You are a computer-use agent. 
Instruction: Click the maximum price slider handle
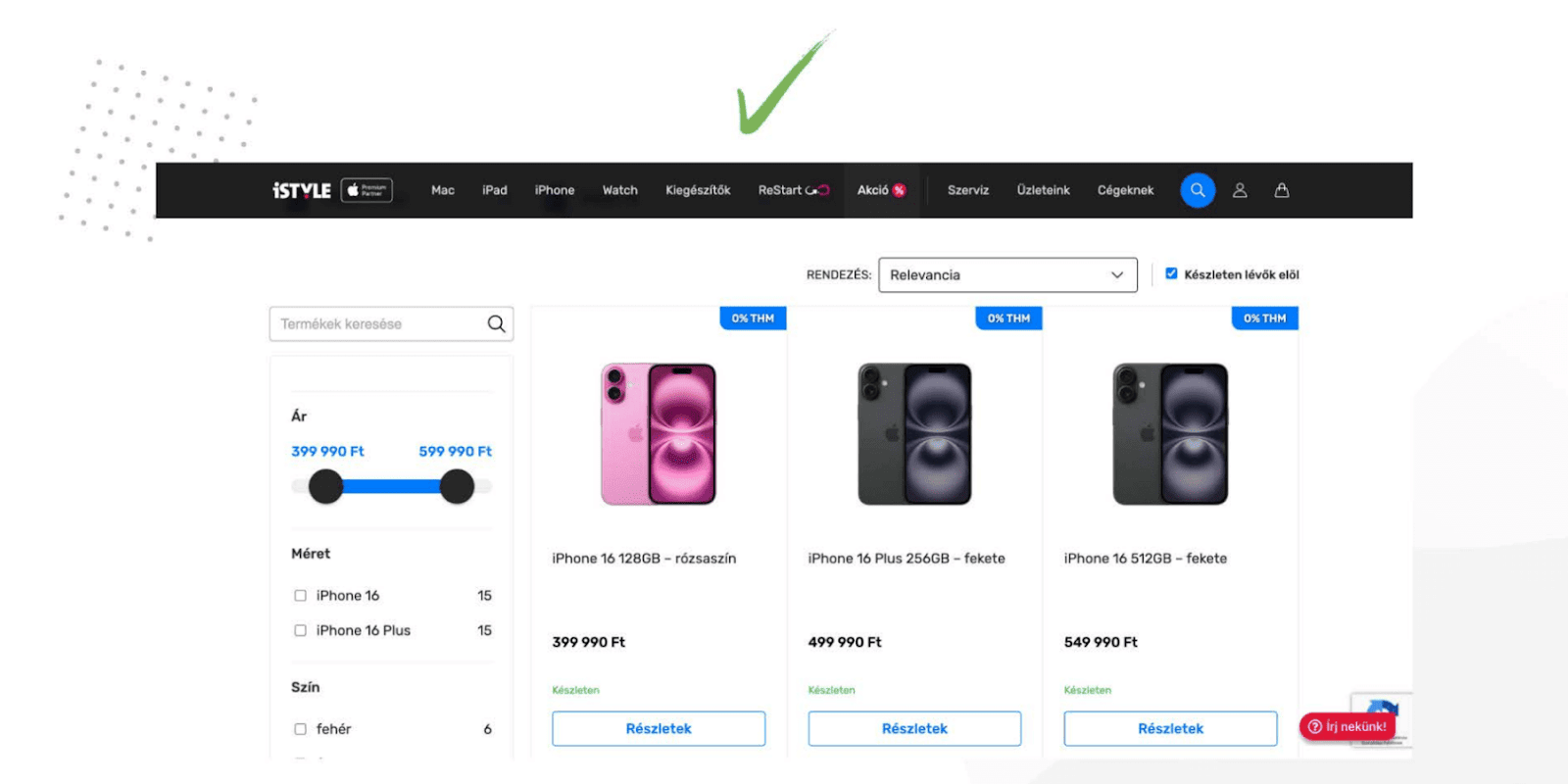(457, 486)
